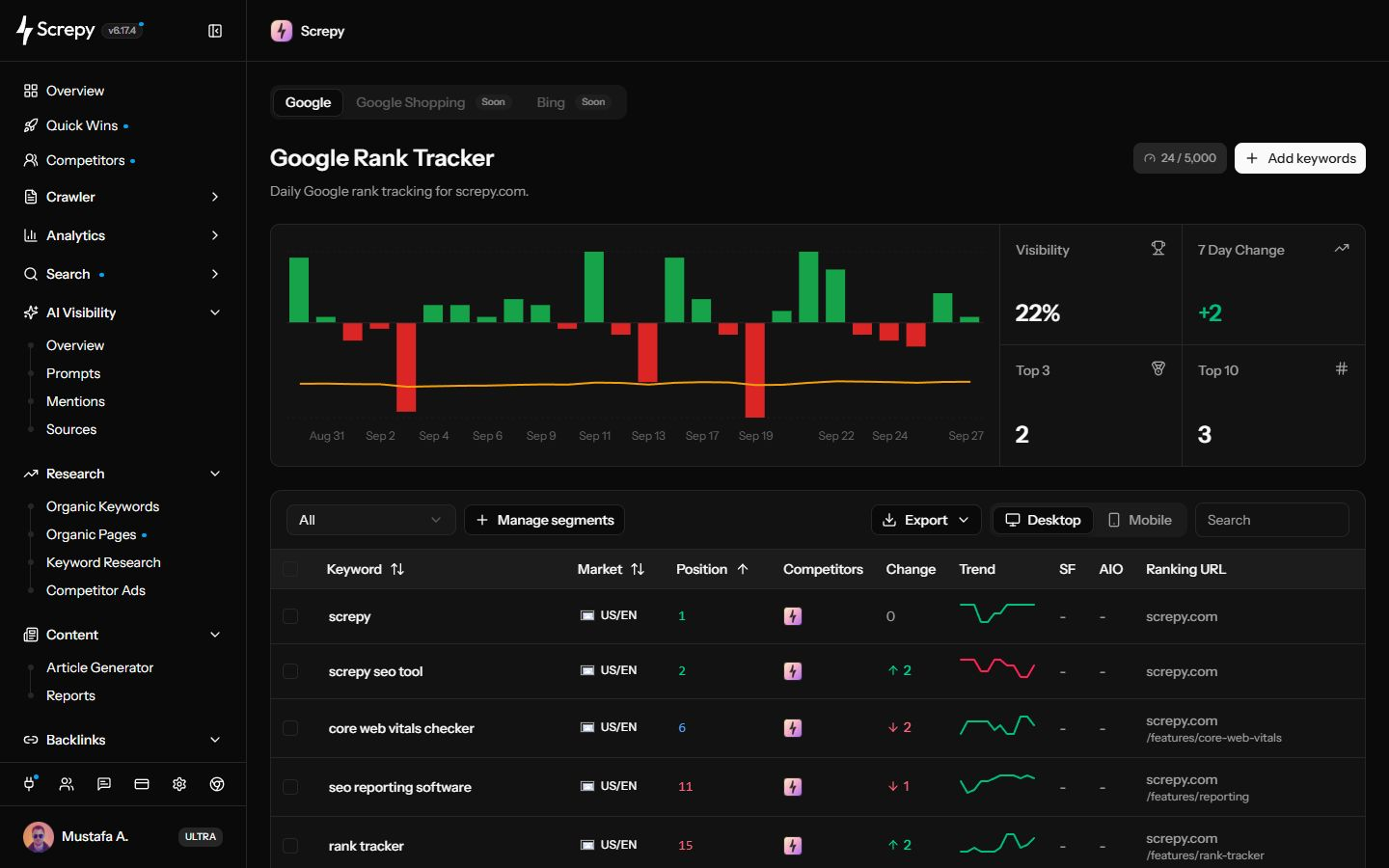The image size is (1389, 868).
Task: Open Quick Wins page
Action: 82,125
